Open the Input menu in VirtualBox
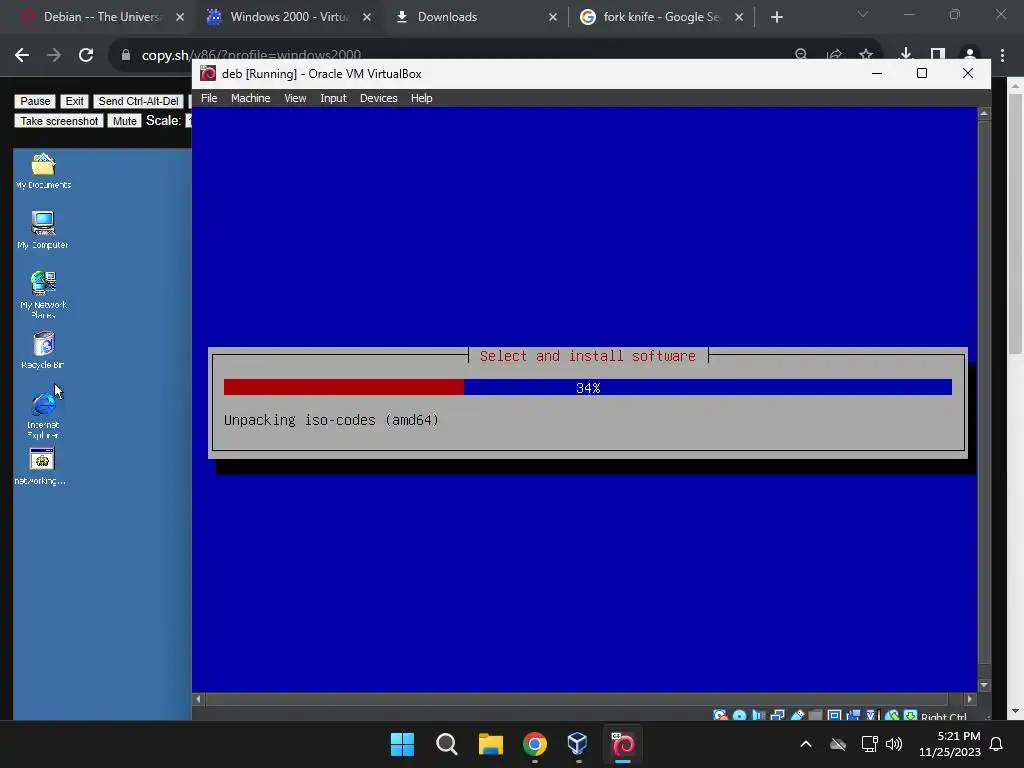The width and height of the screenshot is (1024, 768). point(333,98)
